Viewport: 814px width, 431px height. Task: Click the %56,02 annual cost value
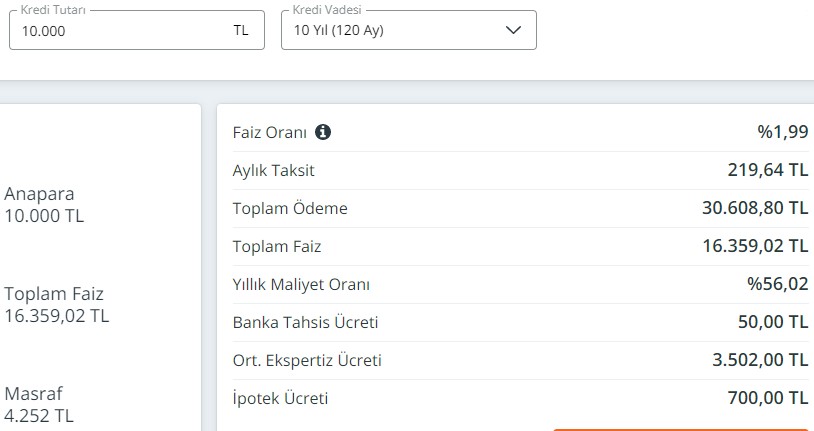(x=778, y=284)
